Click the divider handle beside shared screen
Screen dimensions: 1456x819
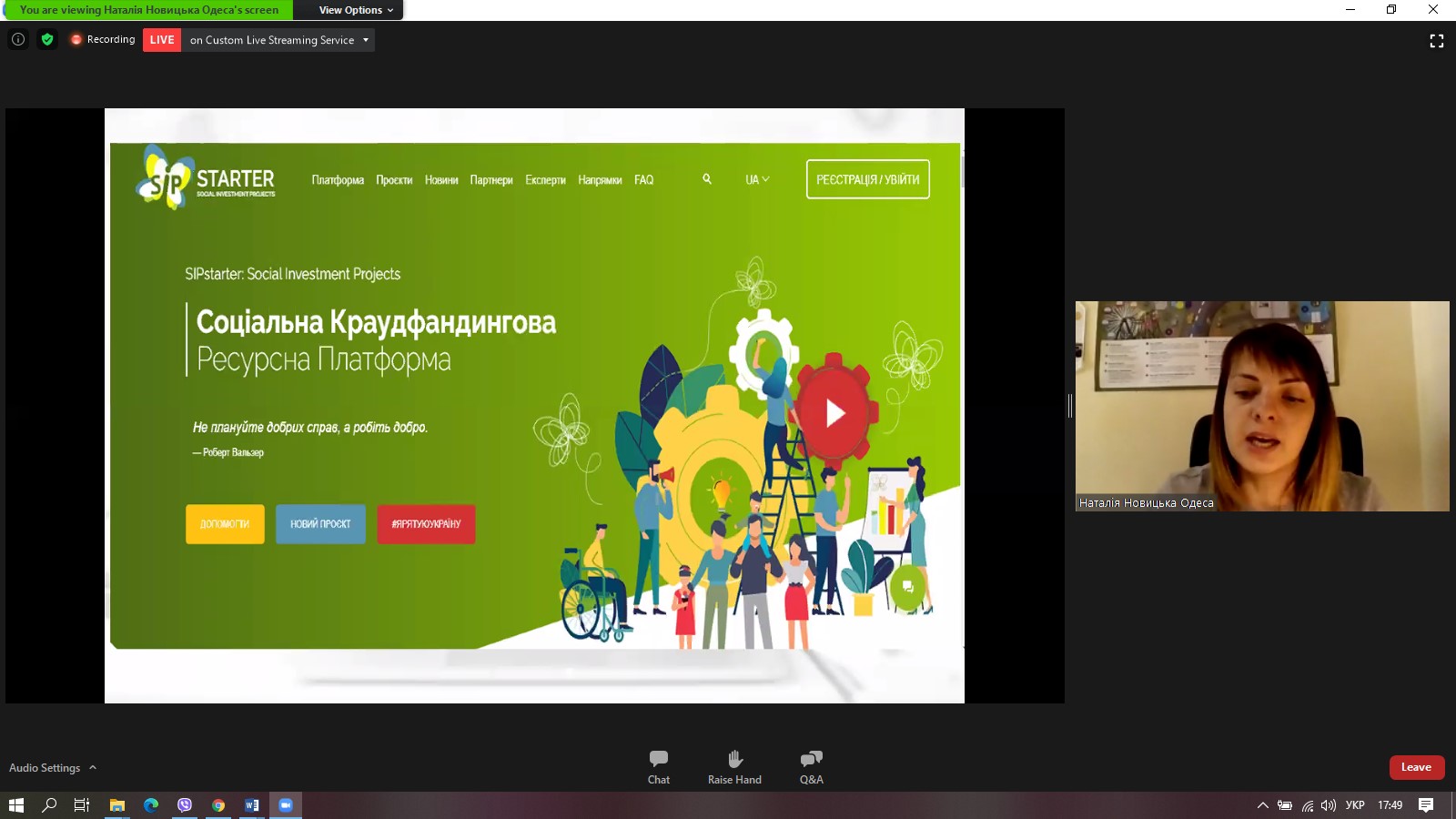[1070, 406]
